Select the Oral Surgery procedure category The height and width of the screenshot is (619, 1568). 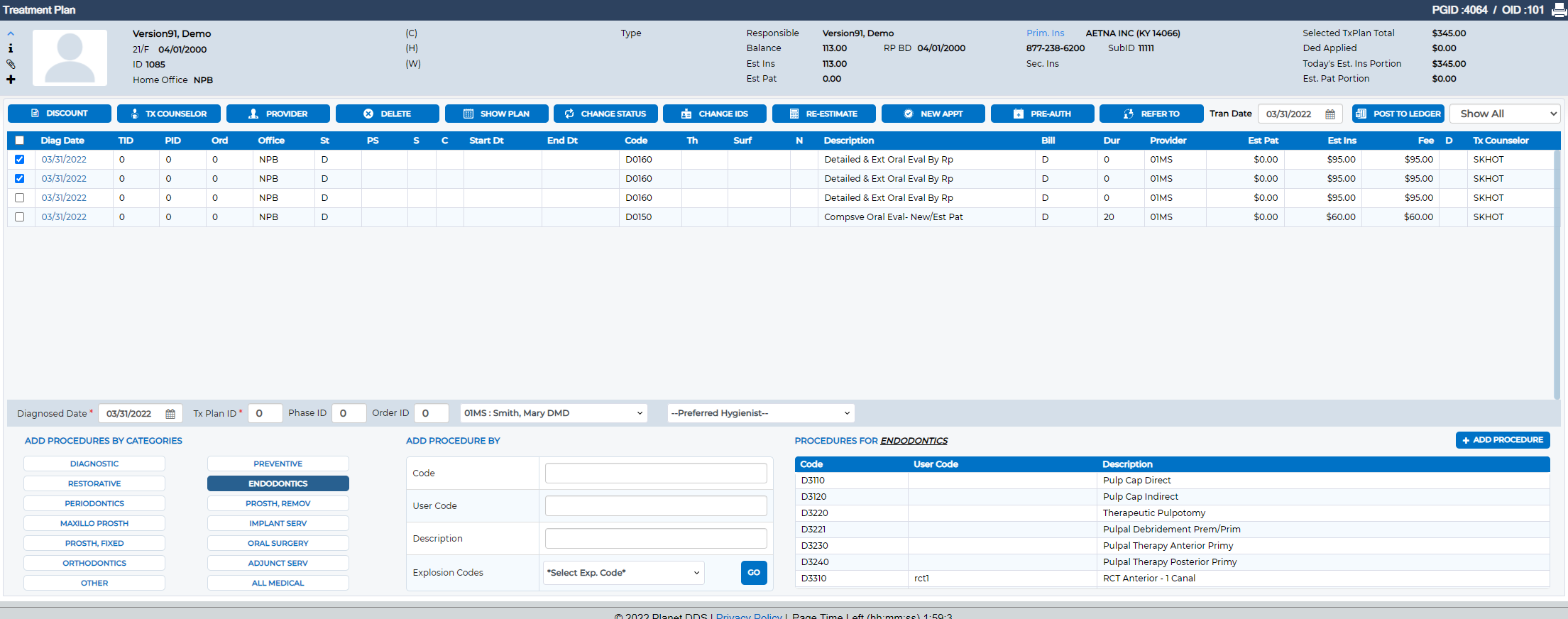coord(278,543)
